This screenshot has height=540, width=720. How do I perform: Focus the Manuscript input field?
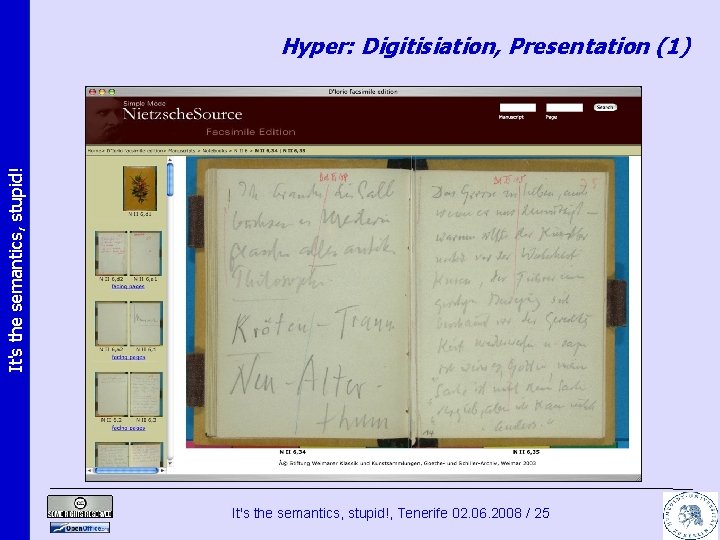click(518, 107)
